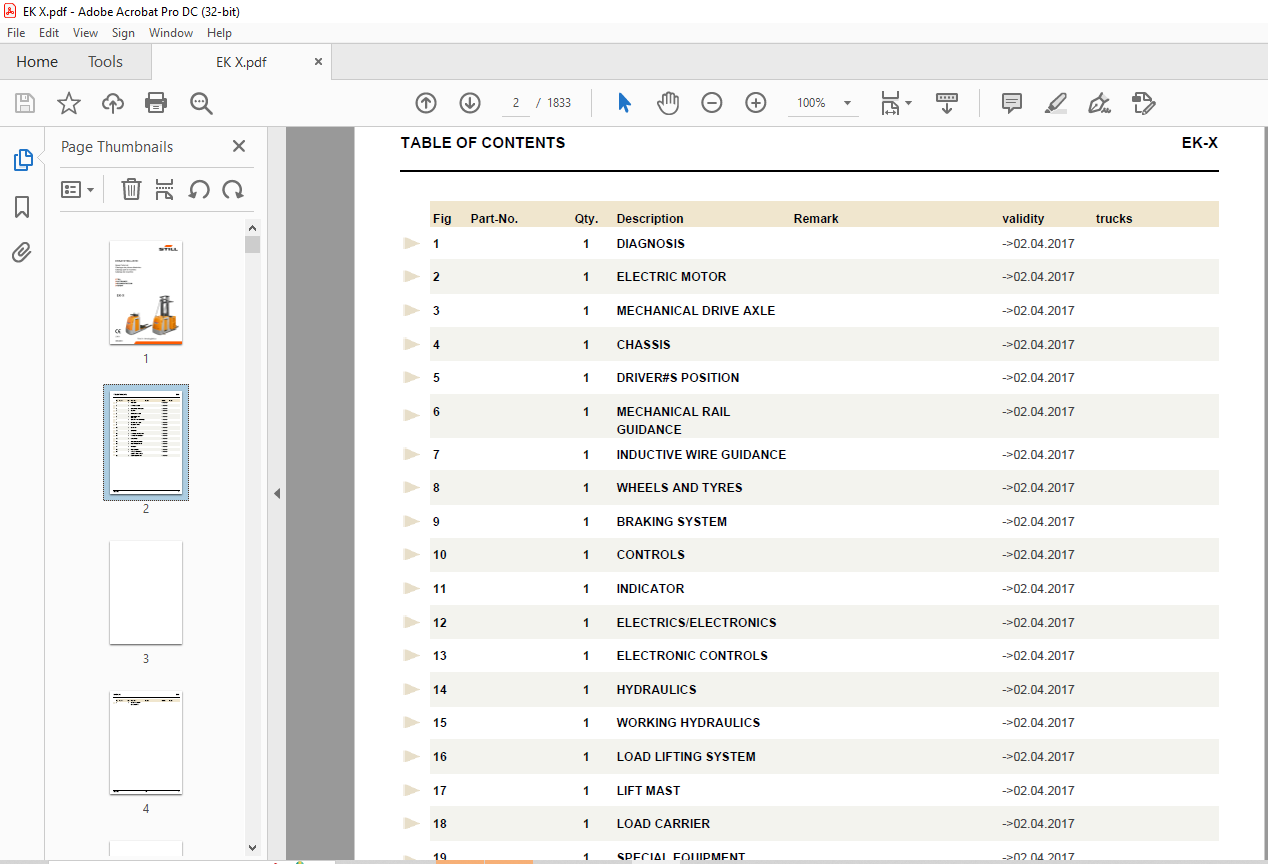Image resolution: width=1268 pixels, height=864 pixels.
Task: Expand the CHASSIS row arrow
Action: [x=411, y=344]
